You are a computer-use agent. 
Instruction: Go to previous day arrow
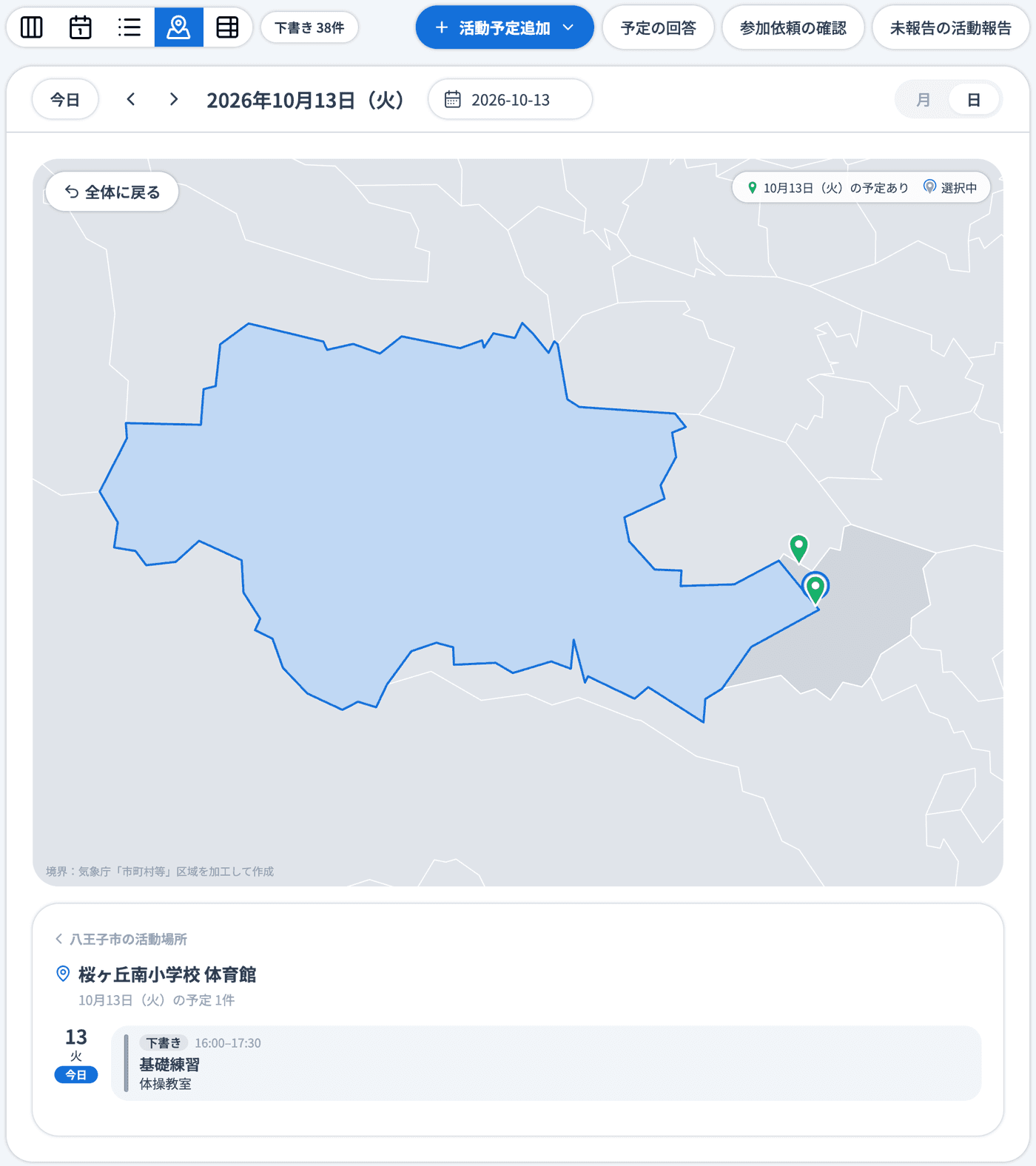tap(131, 99)
